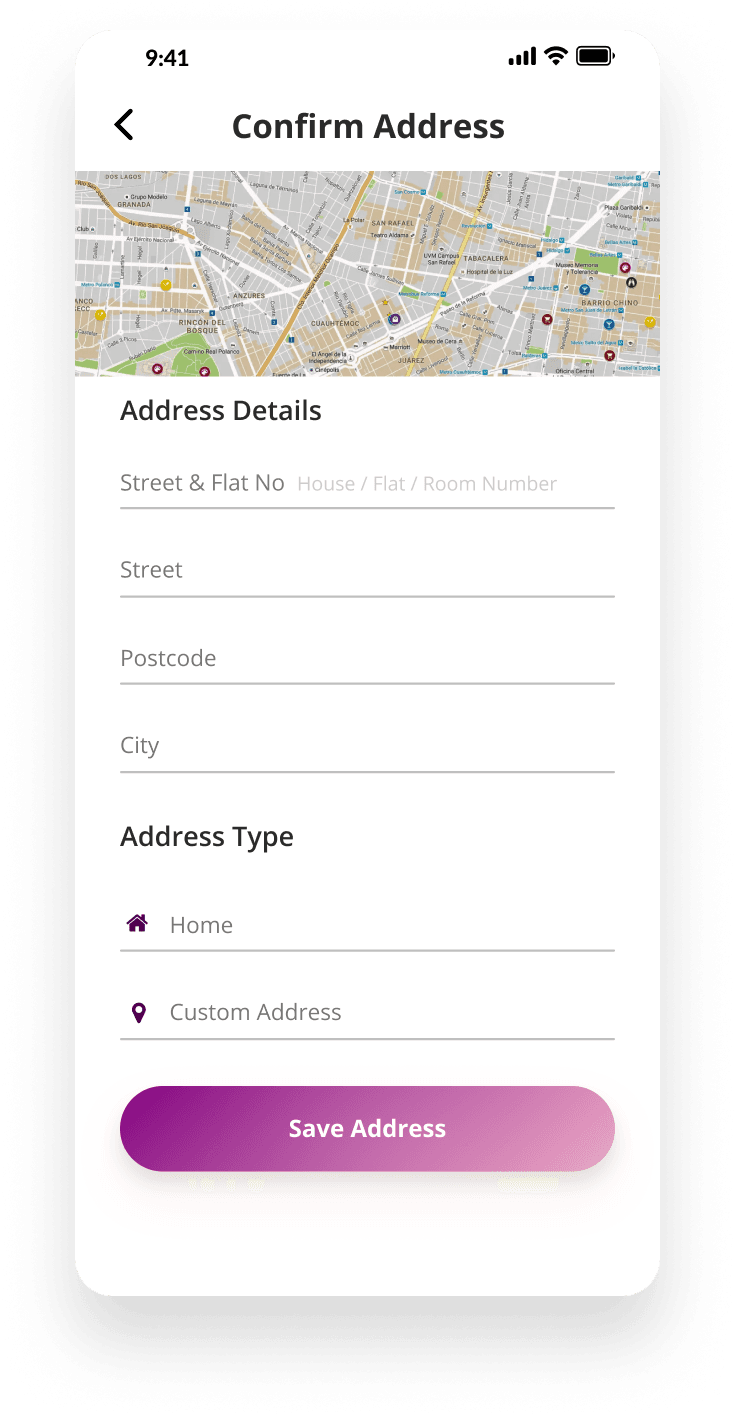The image size is (735, 1416).
Task: Tap the cellular signal bars icon
Action: [x=522, y=57]
